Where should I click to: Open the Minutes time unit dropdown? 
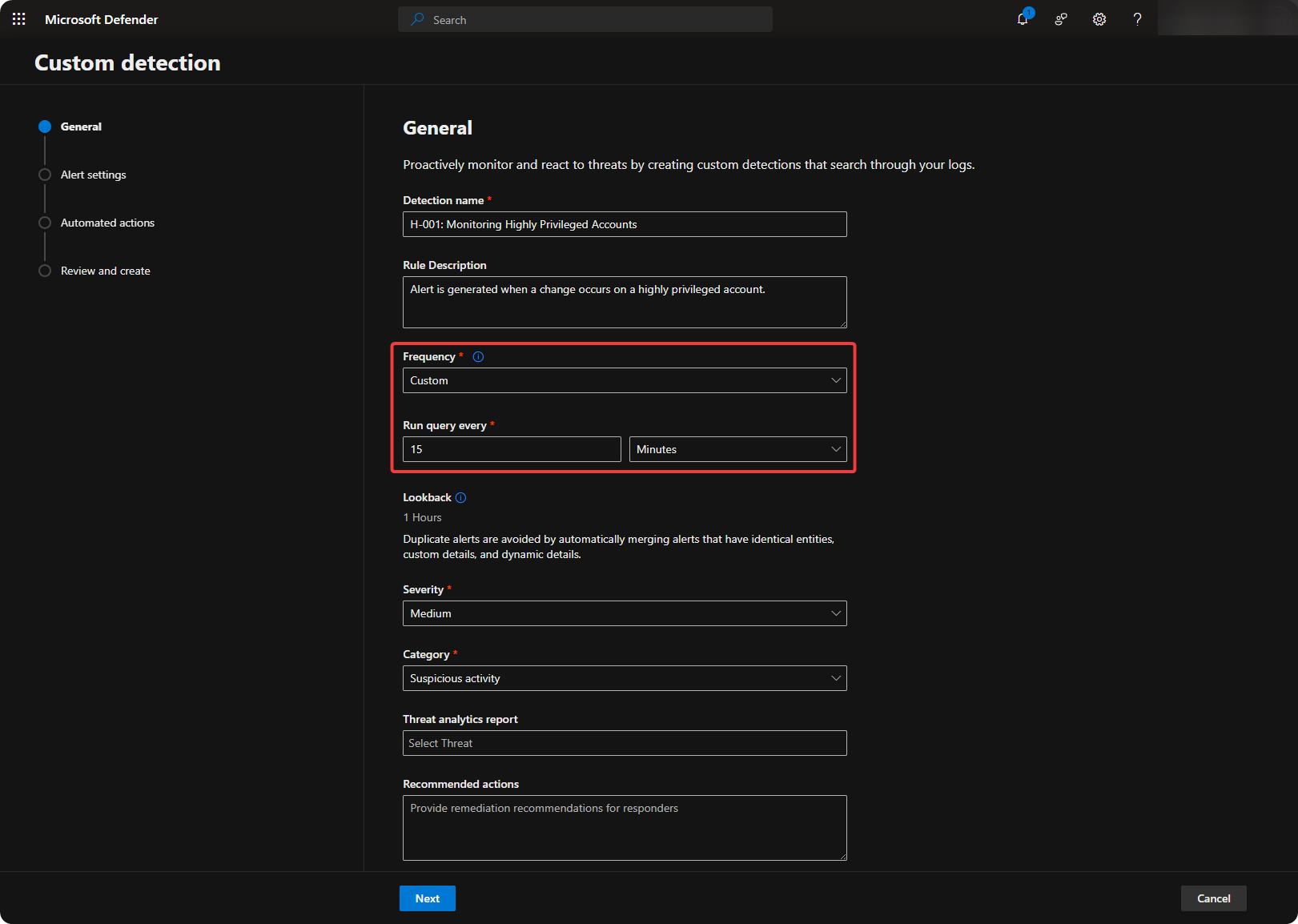tap(737, 449)
